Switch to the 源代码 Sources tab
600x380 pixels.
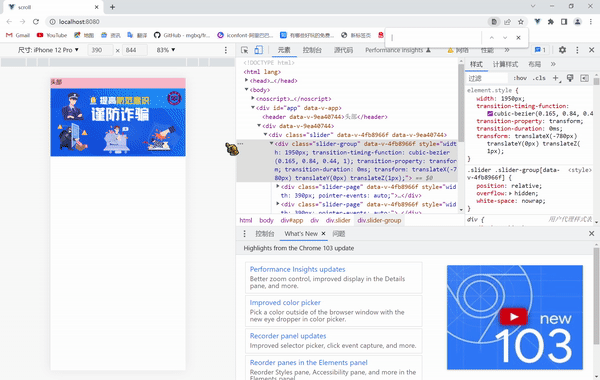tap(343, 50)
